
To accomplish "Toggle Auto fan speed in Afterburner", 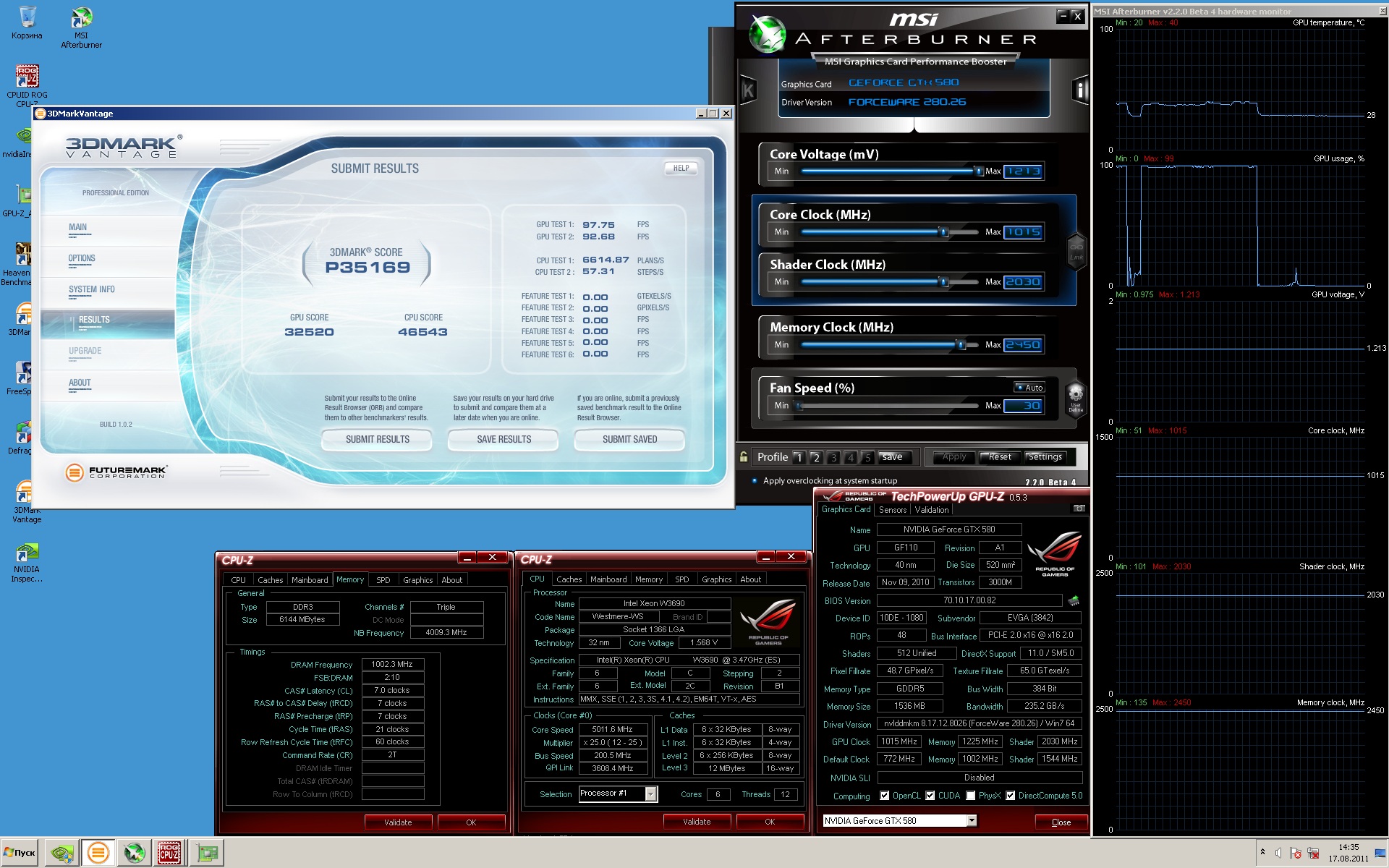I will tap(1029, 388).
